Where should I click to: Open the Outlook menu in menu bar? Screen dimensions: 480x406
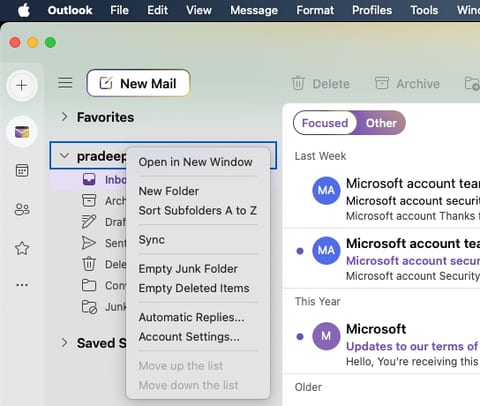point(70,10)
